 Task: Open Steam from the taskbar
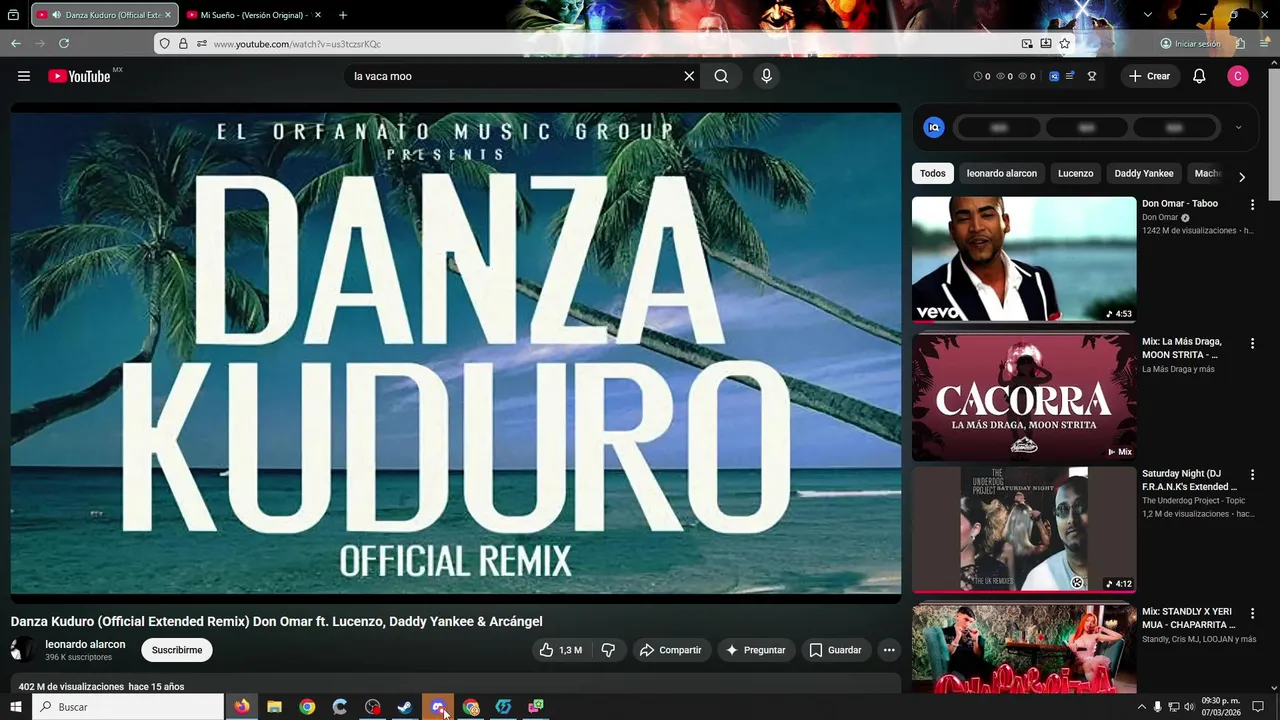pyautogui.click(x=405, y=707)
